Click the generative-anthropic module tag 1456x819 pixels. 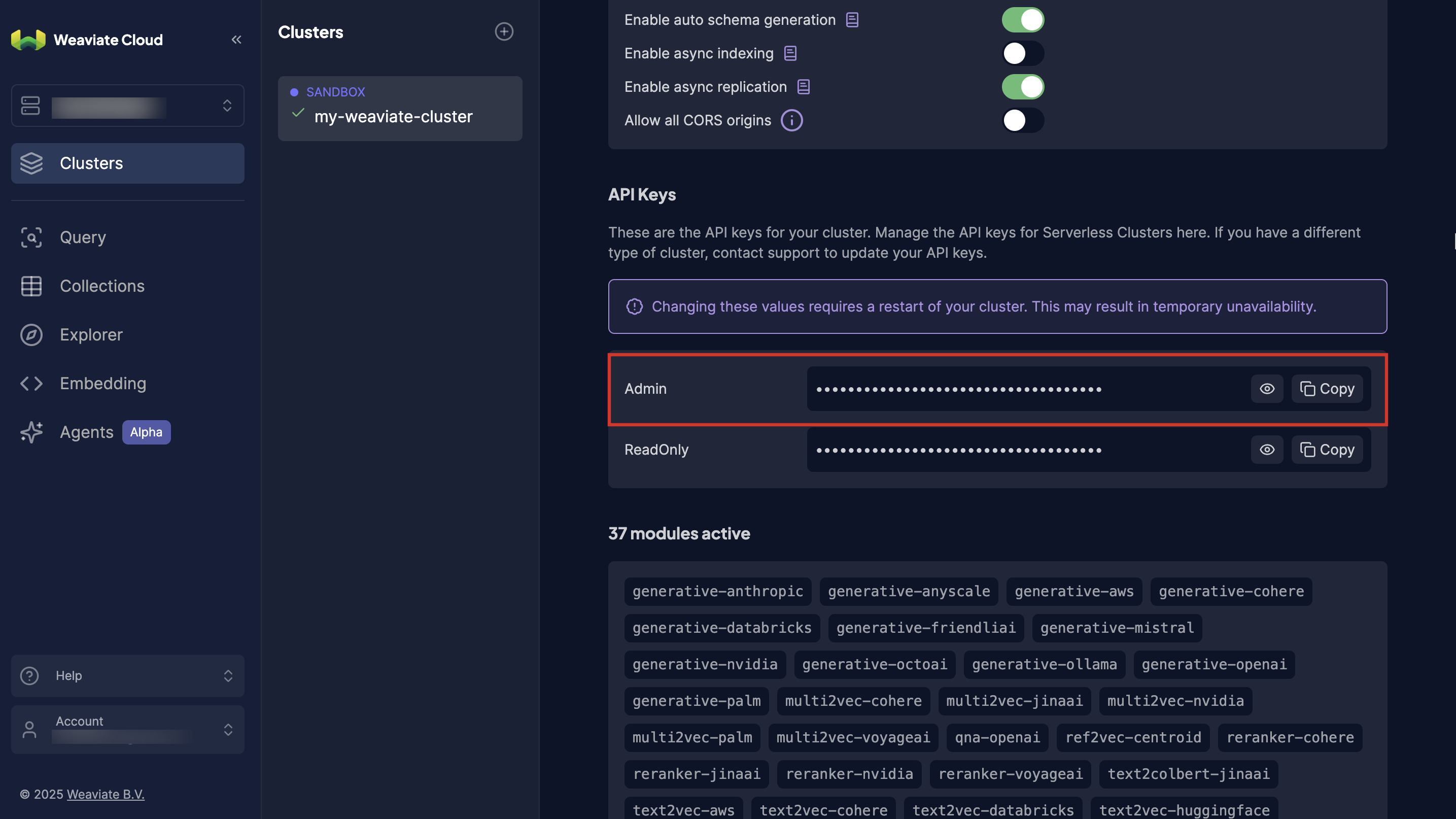[718, 591]
